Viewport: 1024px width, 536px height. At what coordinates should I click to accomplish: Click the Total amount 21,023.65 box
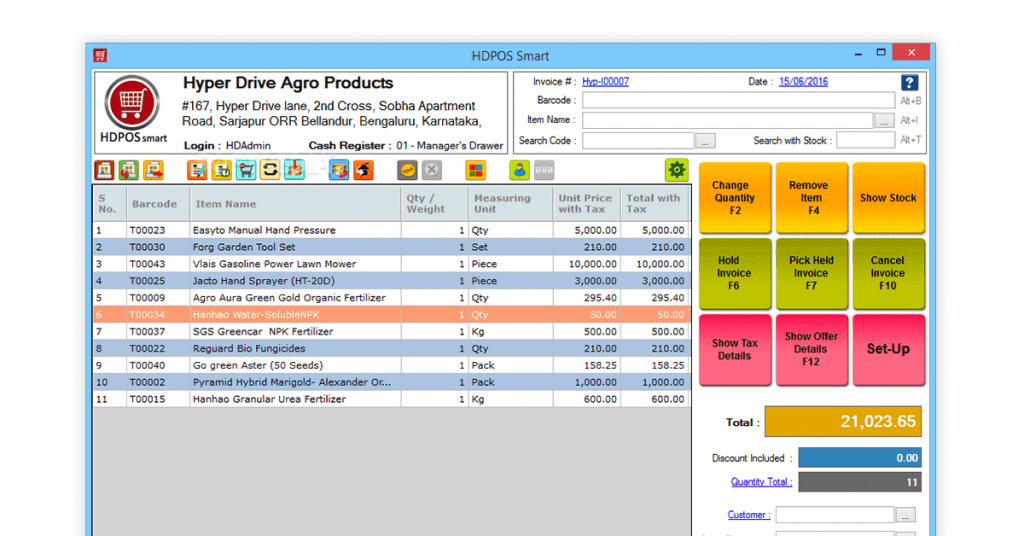tap(843, 422)
